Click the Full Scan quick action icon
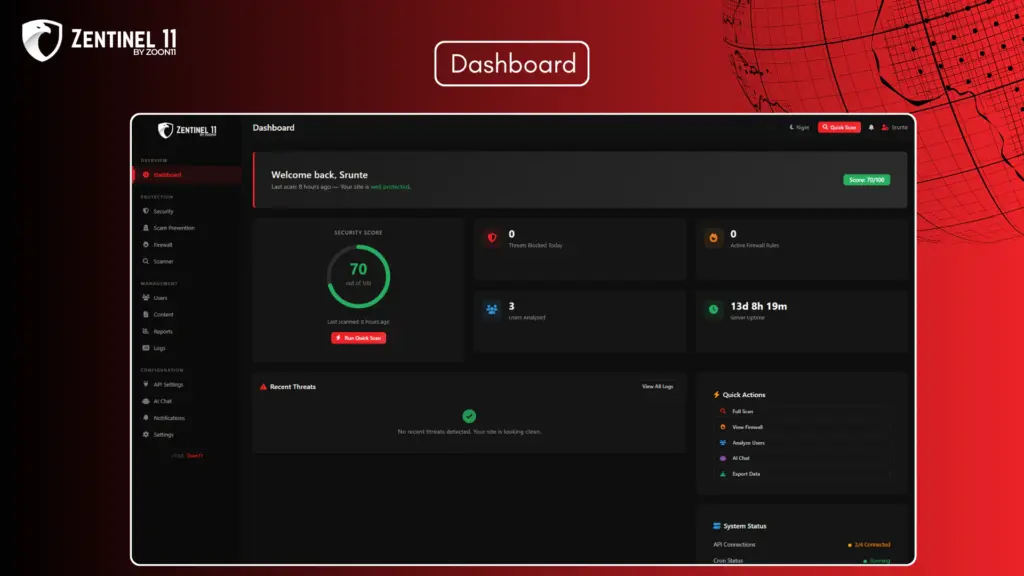Screen dimensions: 1024x576 [x=723, y=411]
